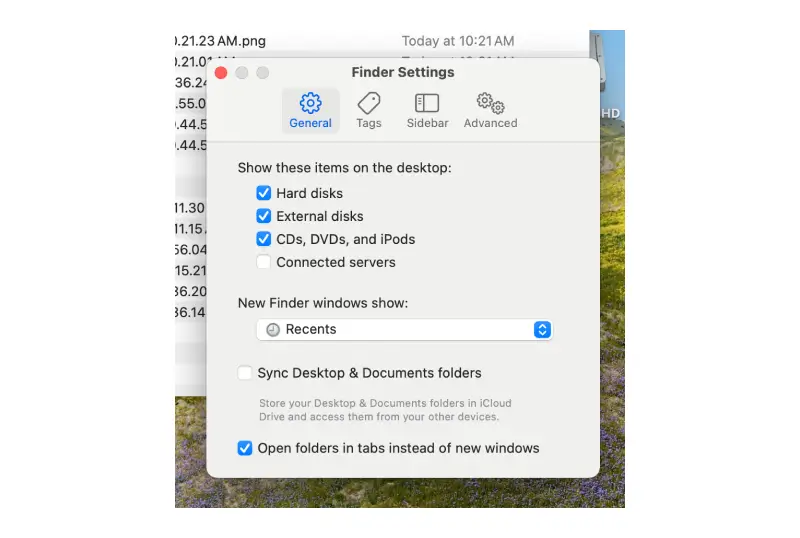Click the Today at 10:21 AM date cell

[458, 41]
